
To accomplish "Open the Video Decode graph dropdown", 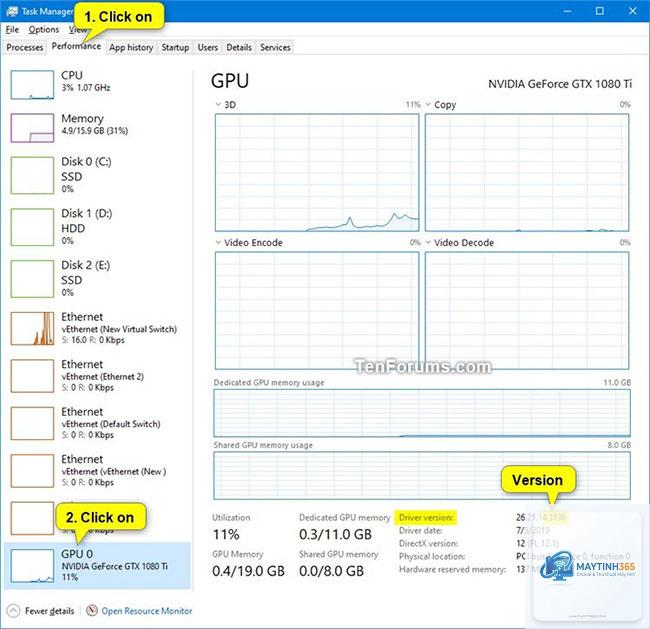I will pos(428,243).
